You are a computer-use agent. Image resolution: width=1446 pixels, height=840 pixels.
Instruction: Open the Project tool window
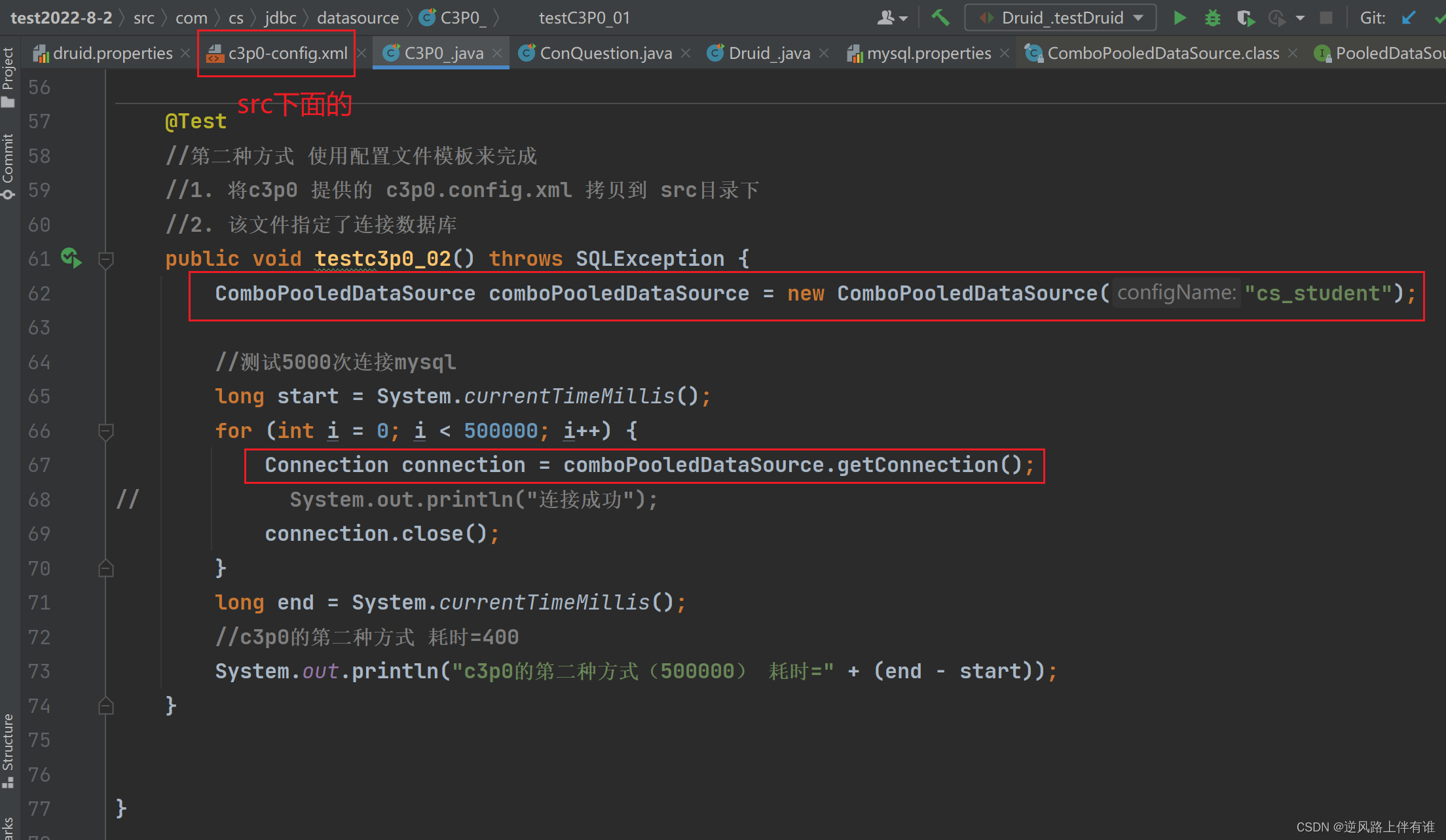[x=8, y=77]
